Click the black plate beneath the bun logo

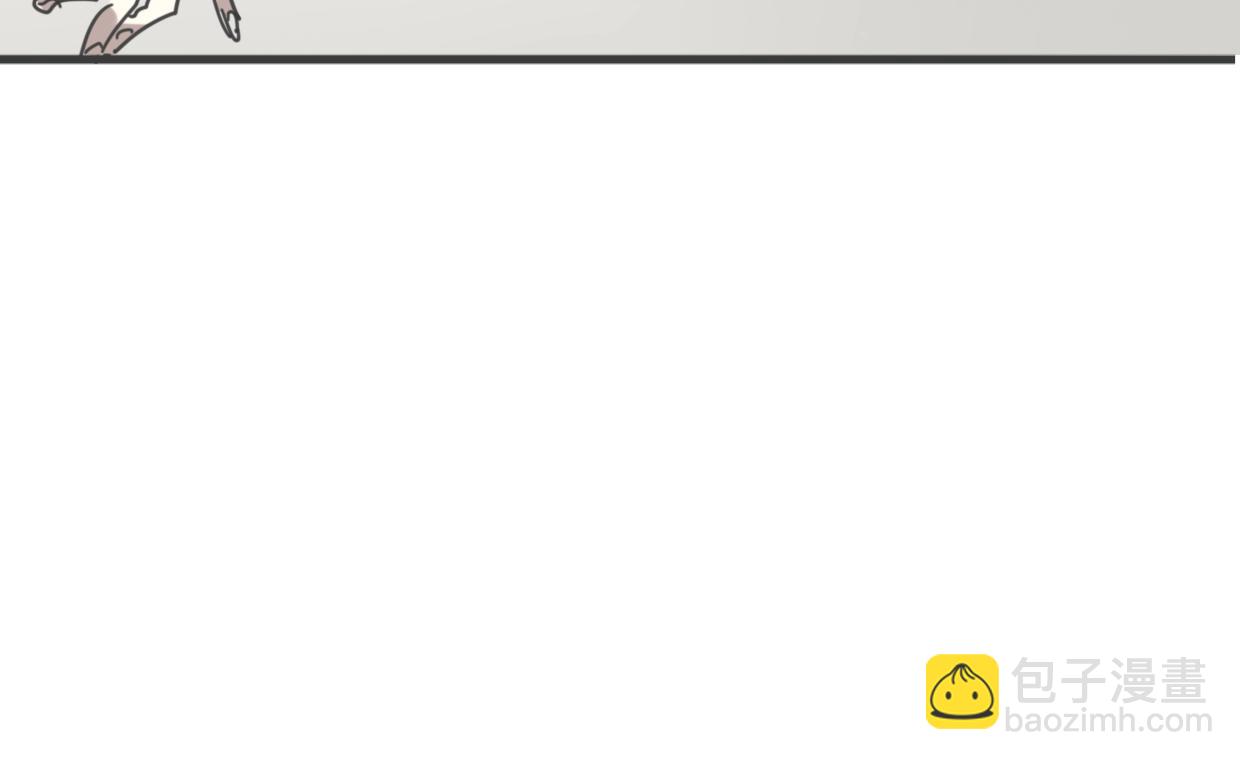[962, 715]
